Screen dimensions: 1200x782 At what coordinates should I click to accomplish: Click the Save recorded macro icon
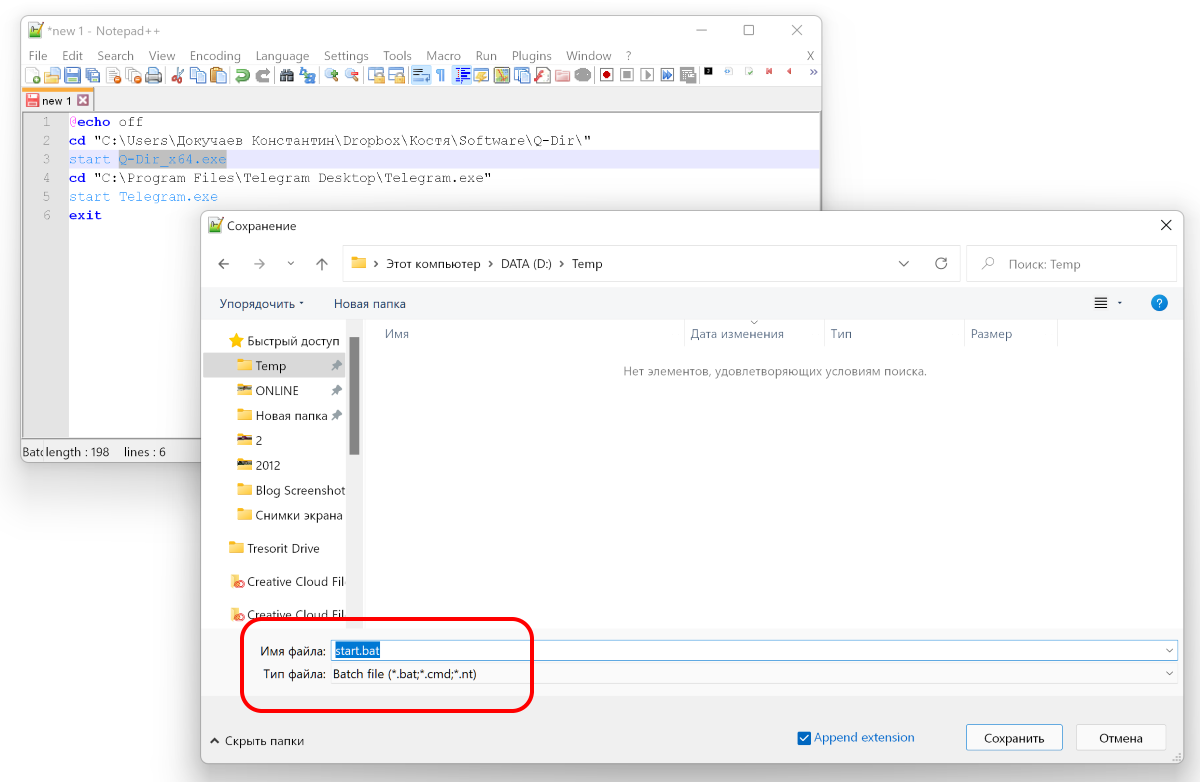coord(688,75)
